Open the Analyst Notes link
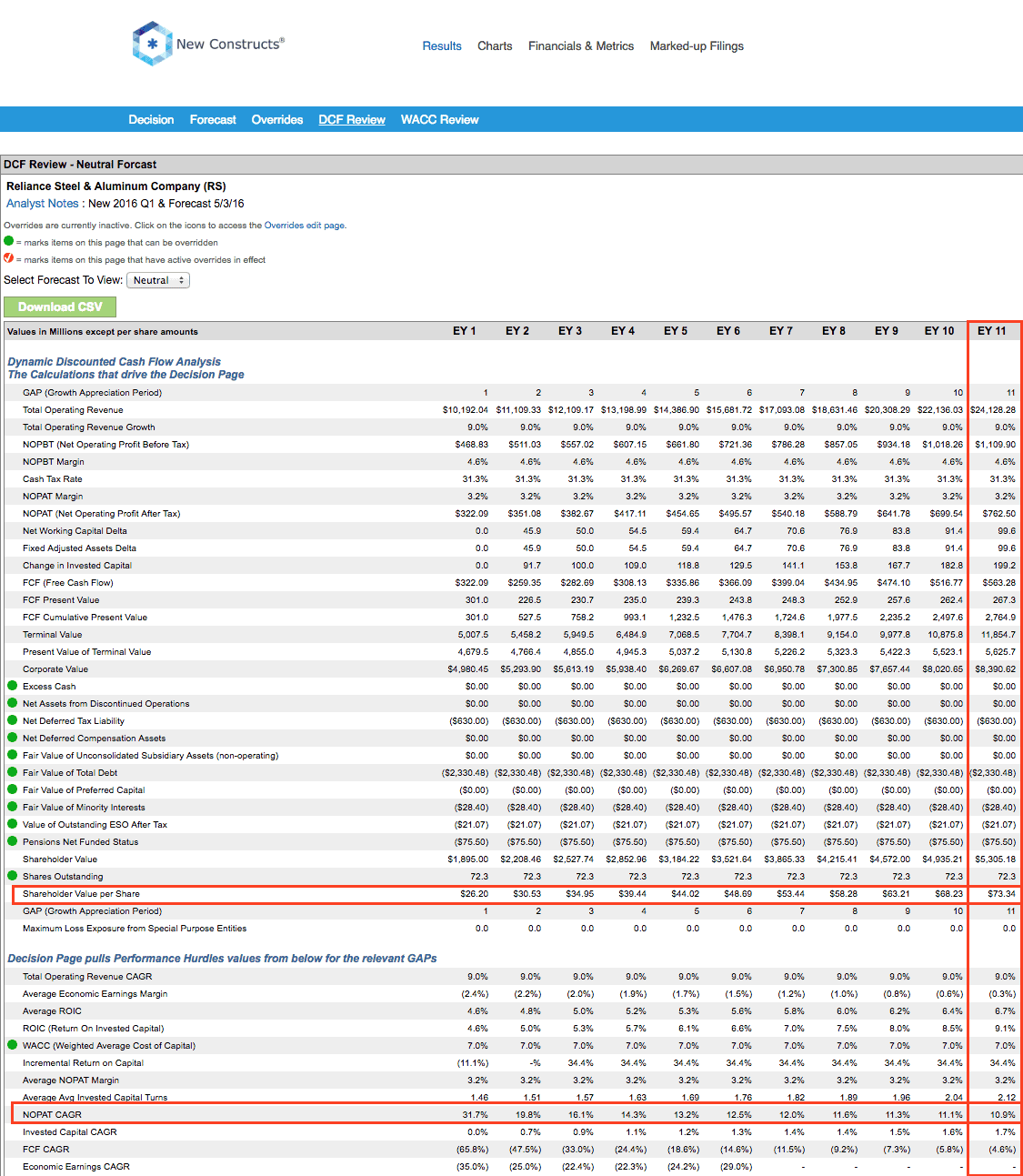The height and width of the screenshot is (1176, 1023). [43, 204]
